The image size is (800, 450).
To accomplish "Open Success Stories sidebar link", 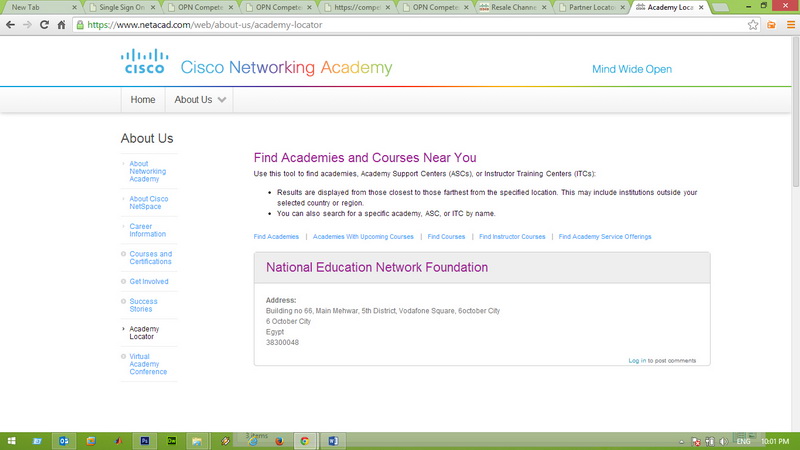I will point(143,305).
